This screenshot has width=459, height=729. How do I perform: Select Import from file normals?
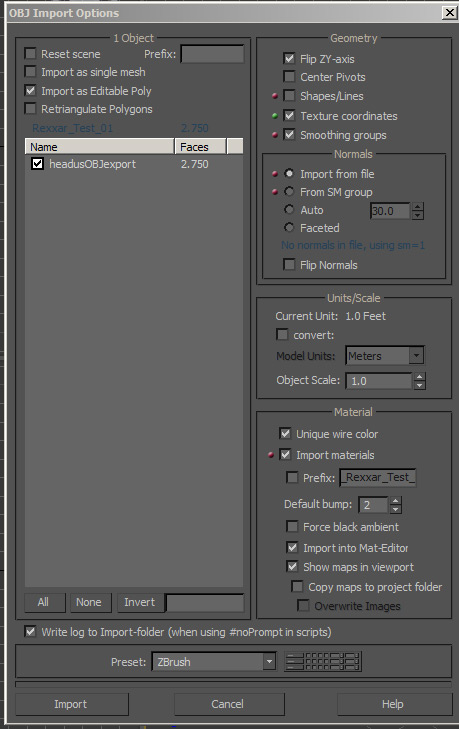[x=289, y=173]
